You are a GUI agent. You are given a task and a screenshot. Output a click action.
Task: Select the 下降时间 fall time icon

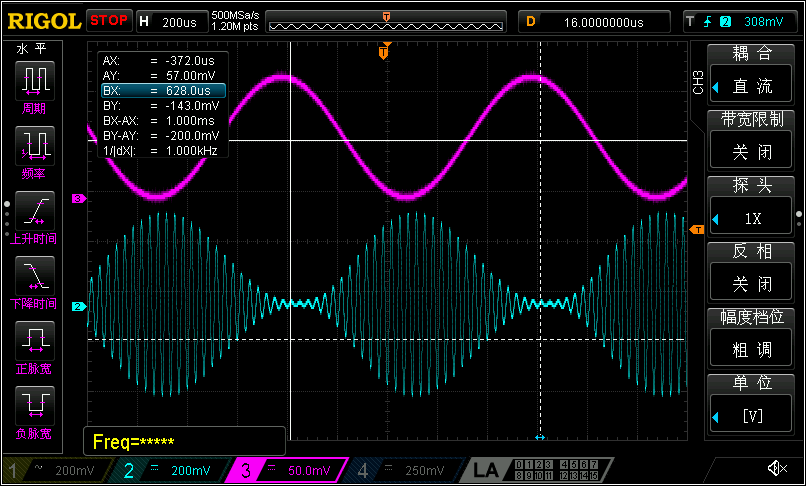pos(35,280)
